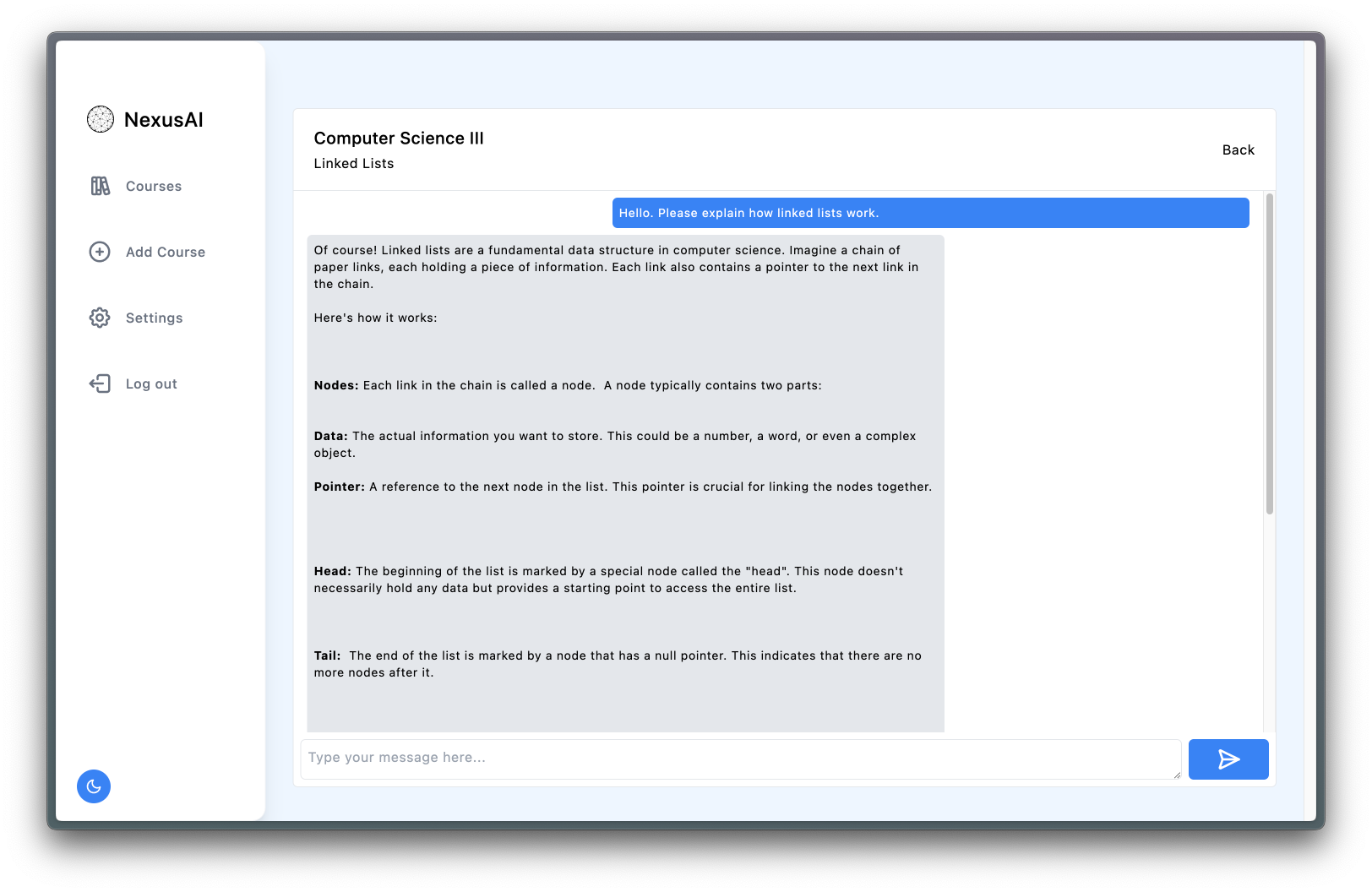Go Back from the chat
Viewport: 1372px width, 892px height.
click(x=1238, y=150)
